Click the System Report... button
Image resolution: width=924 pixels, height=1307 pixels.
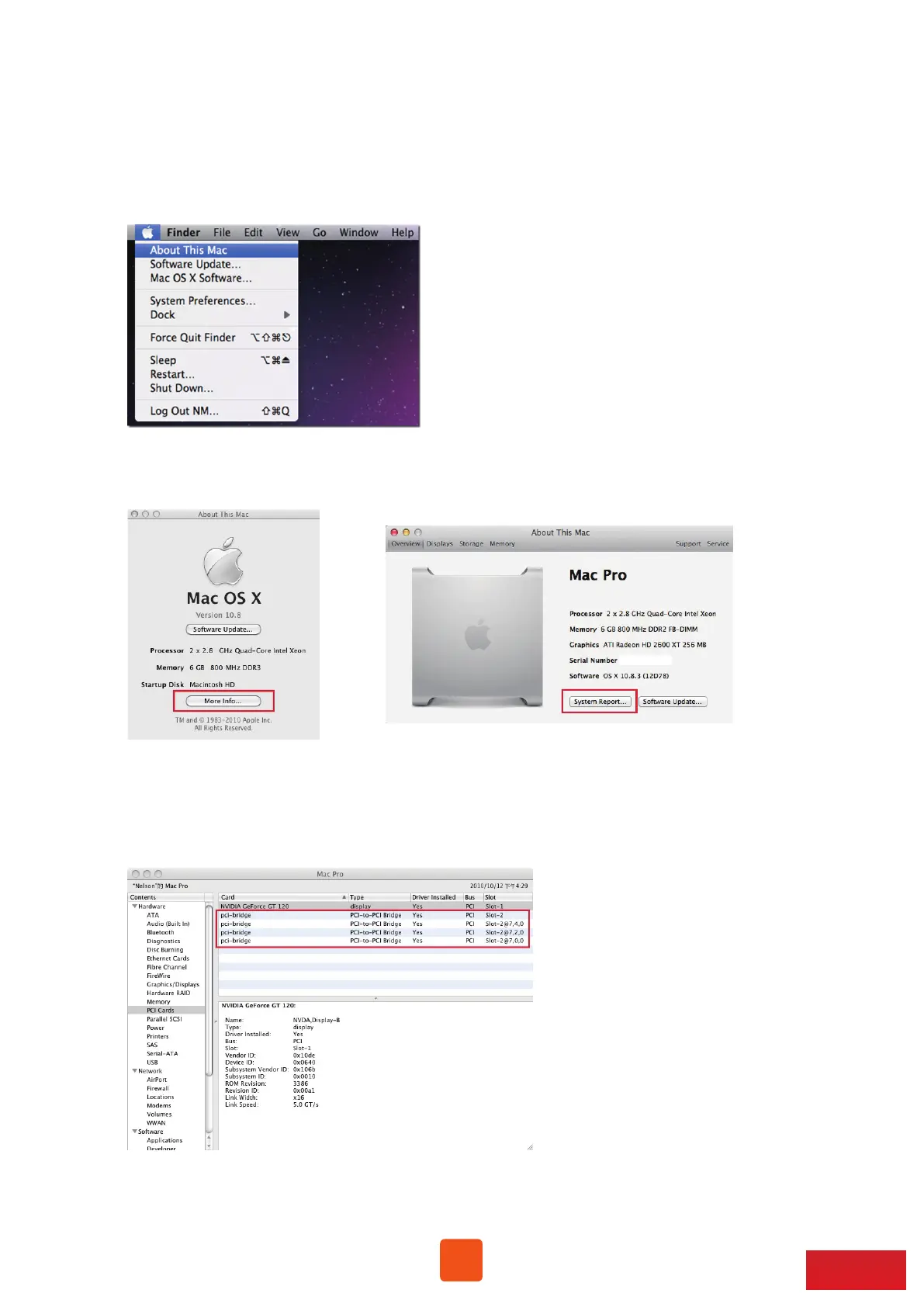click(600, 702)
